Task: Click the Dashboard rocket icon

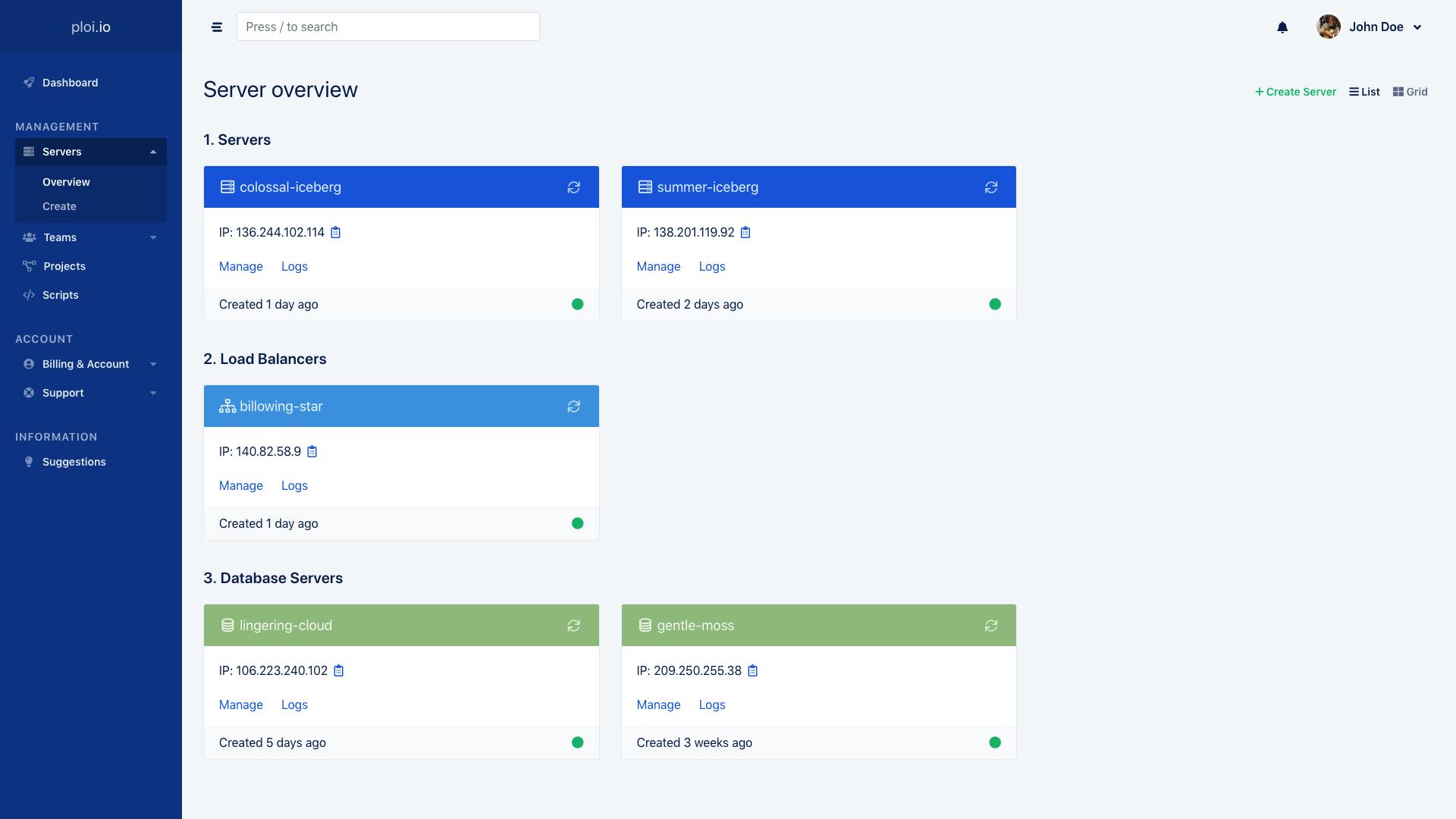Action: [29, 83]
